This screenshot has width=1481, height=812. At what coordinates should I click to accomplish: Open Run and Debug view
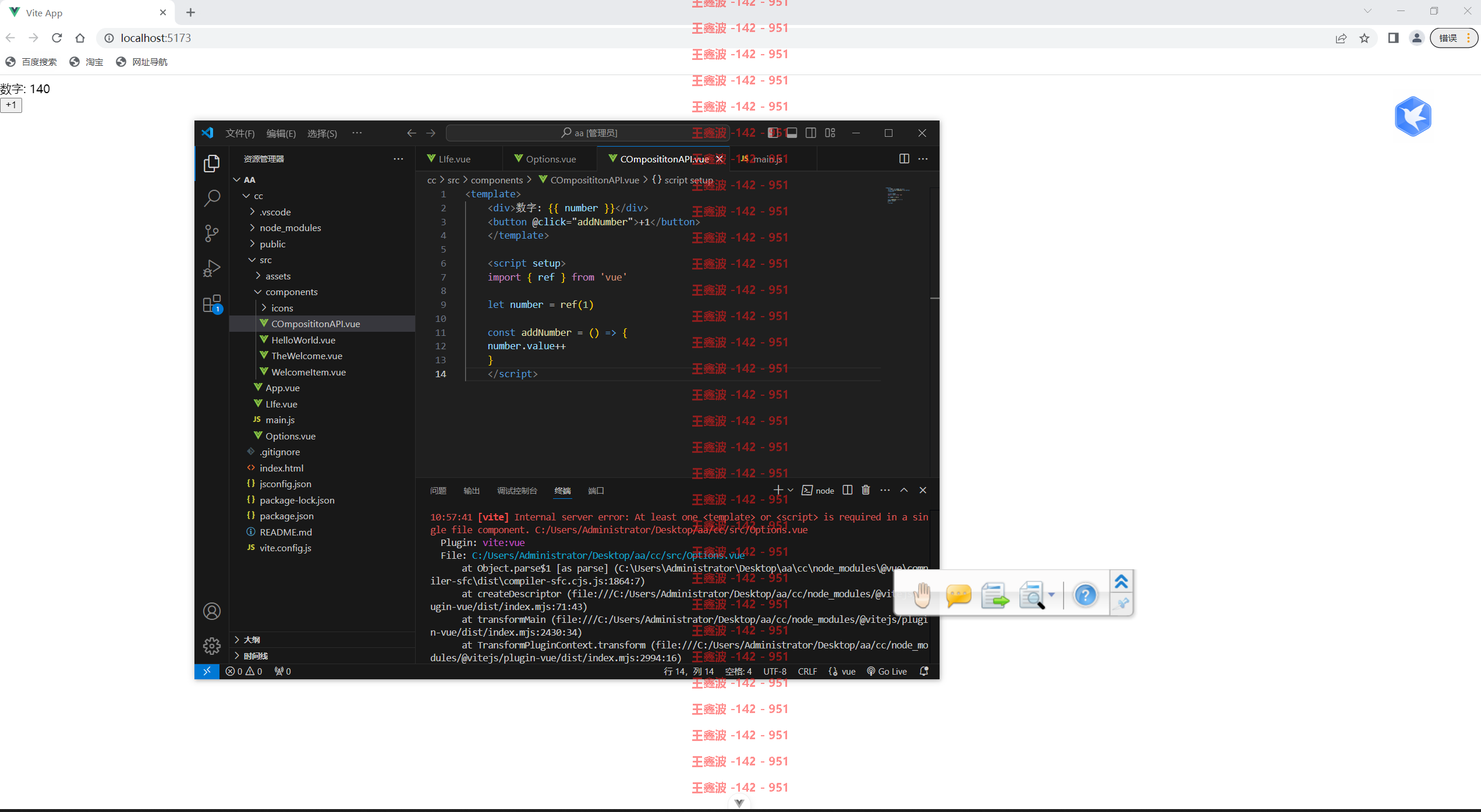click(x=212, y=268)
